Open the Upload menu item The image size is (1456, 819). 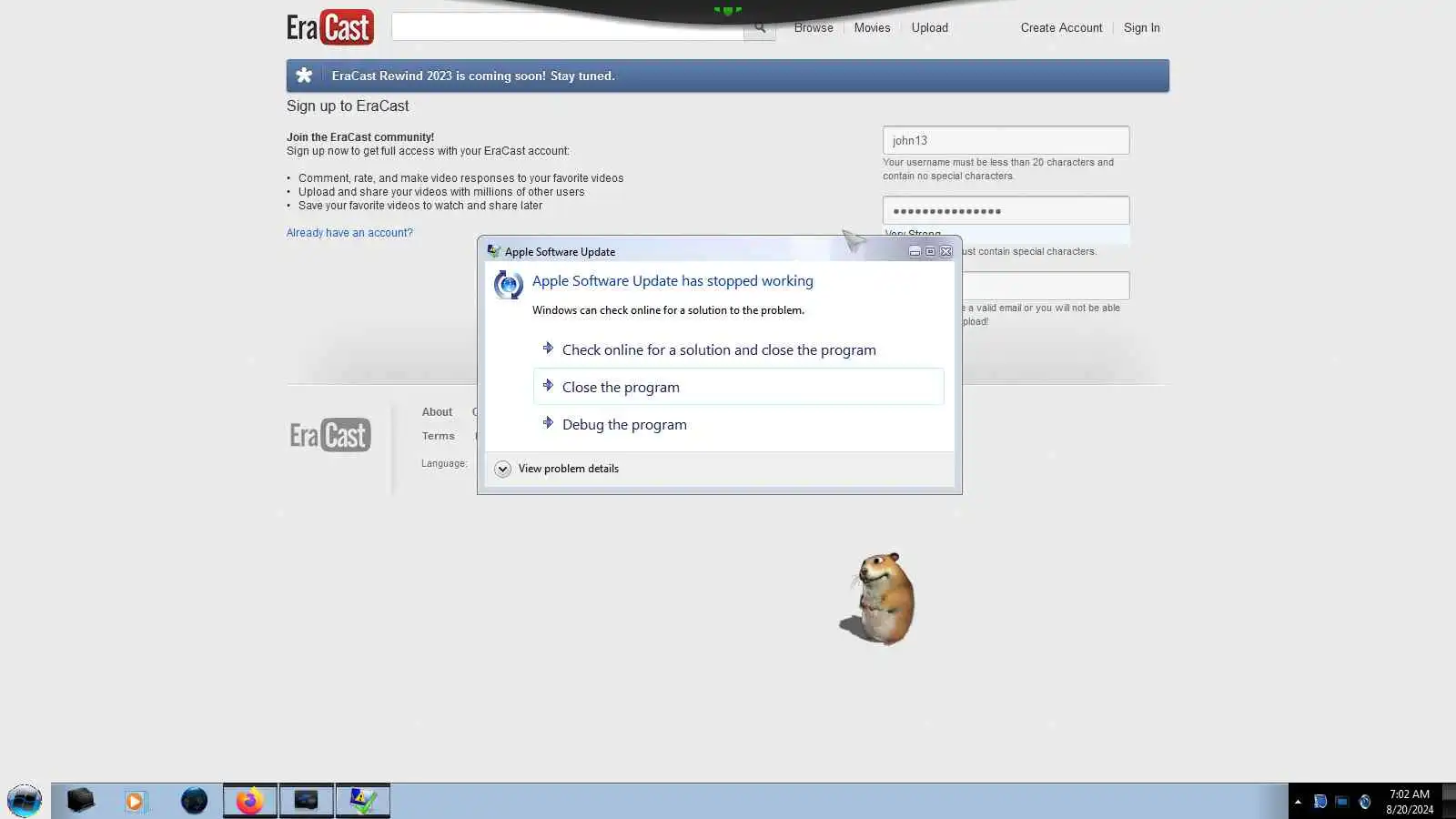pyautogui.click(x=930, y=27)
